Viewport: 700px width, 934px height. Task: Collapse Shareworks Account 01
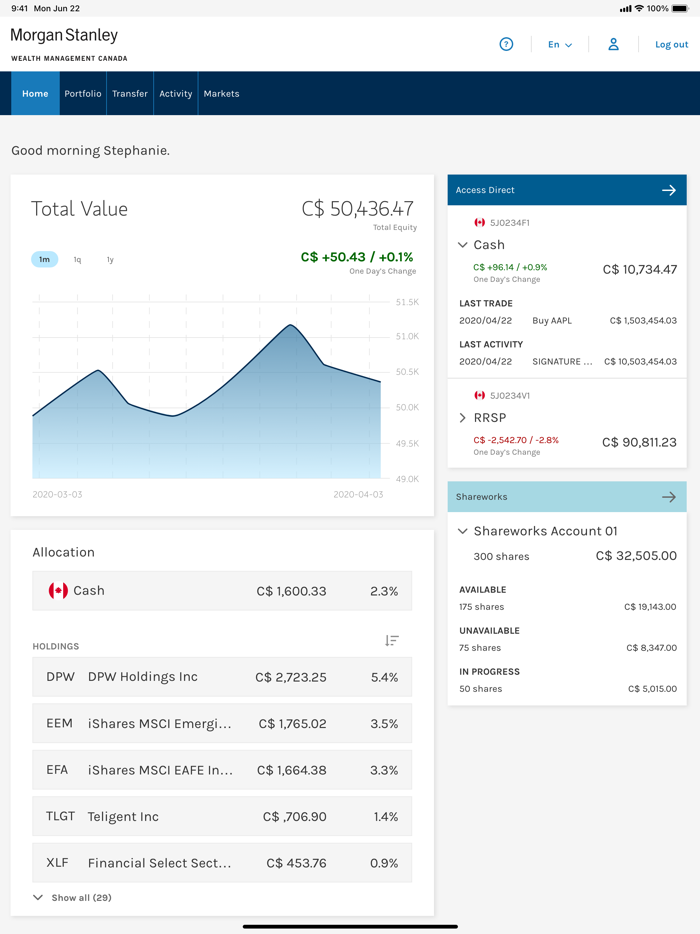click(462, 531)
